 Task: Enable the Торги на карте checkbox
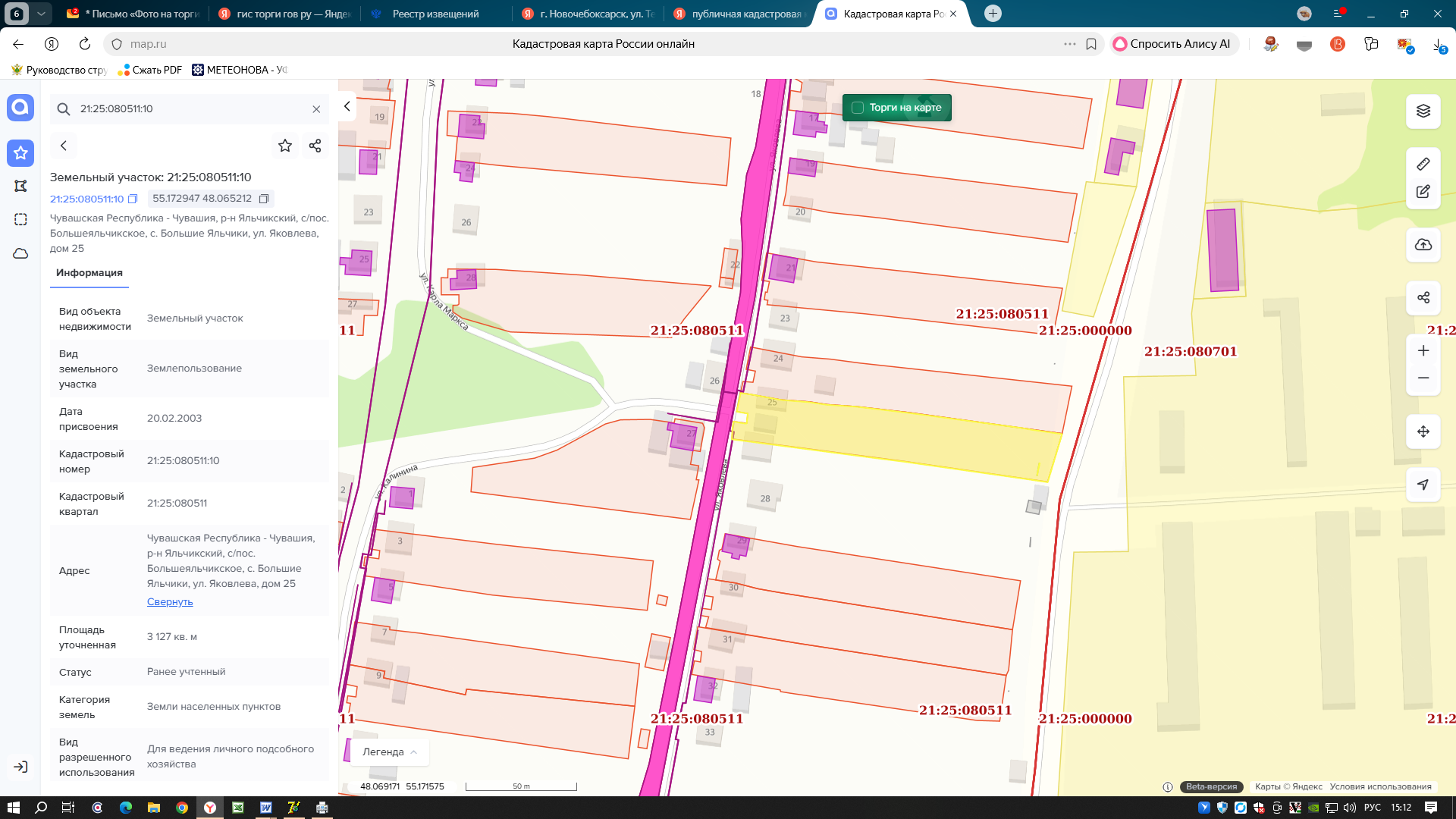tap(858, 108)
